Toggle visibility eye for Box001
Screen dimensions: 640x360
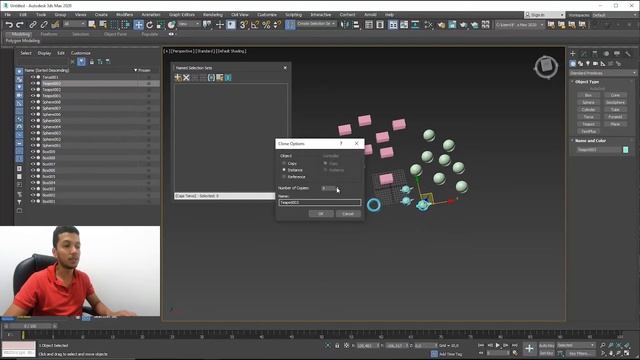pos(33,201)
